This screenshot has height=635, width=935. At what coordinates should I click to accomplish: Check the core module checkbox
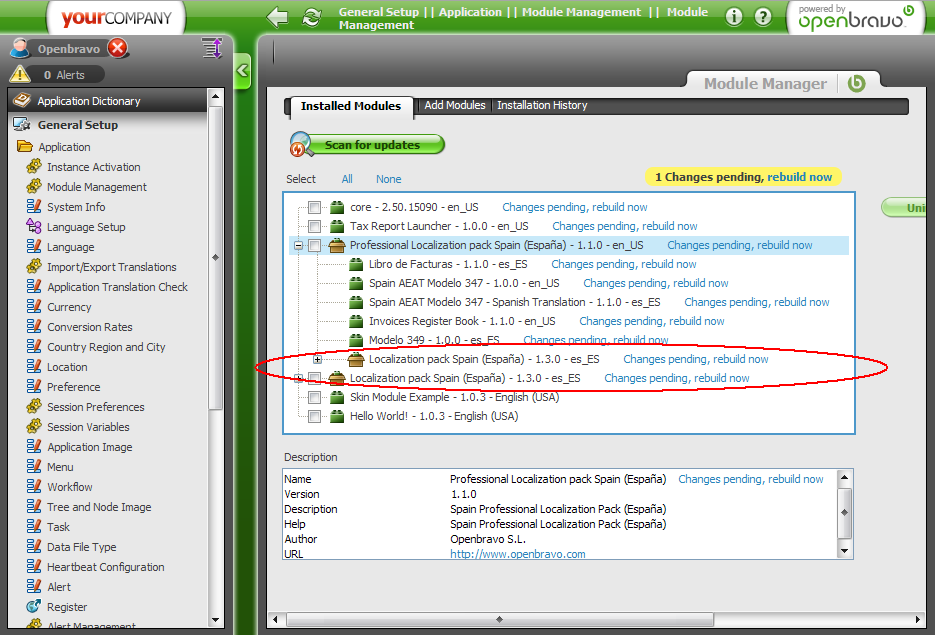click(314, 207)
